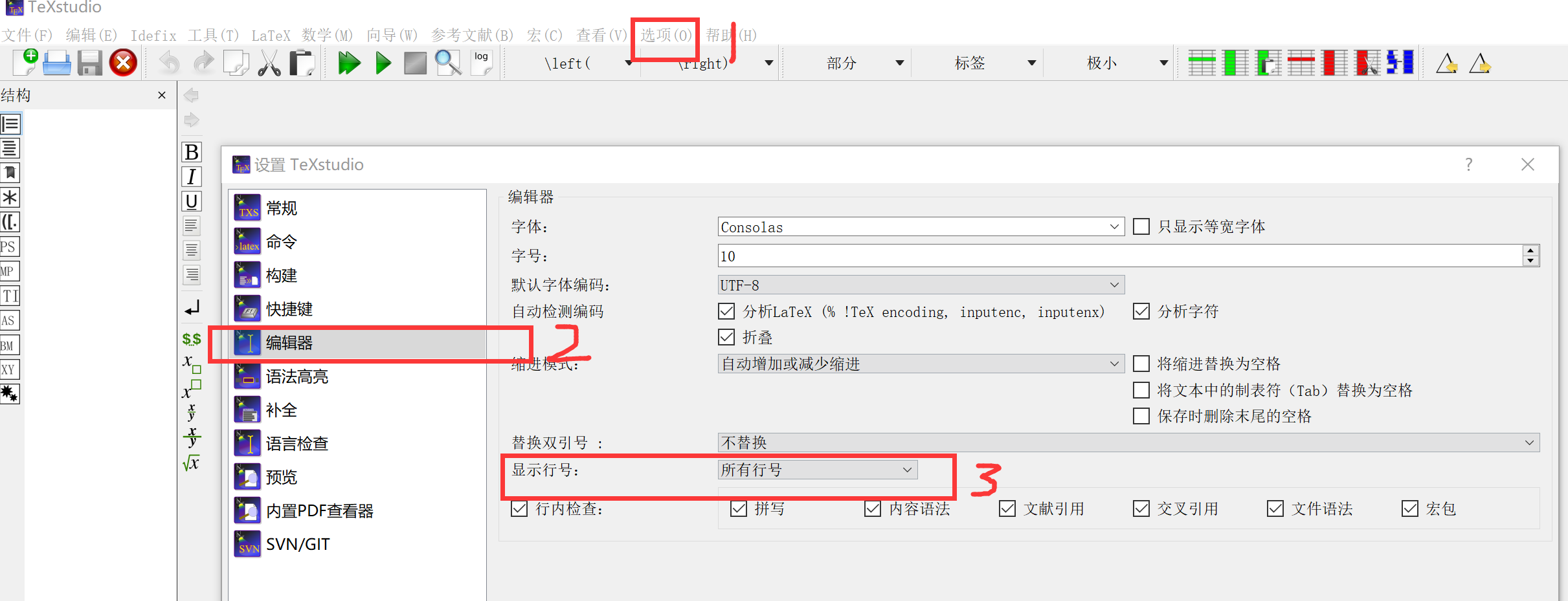This screenshot has width=1568, height=601.
Task: Expand the 极小 font size dropdown
Action: 1163,63
